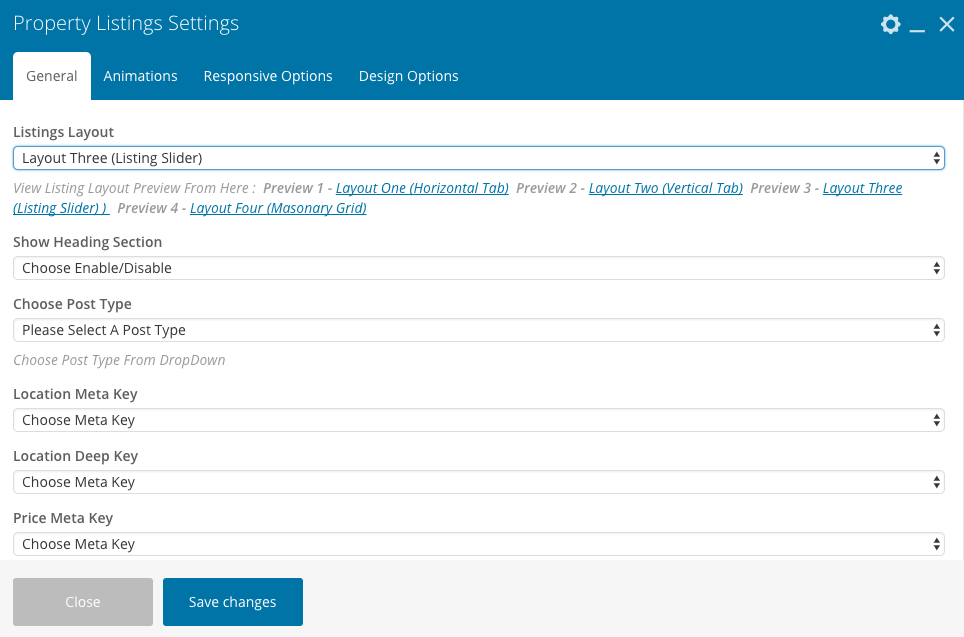Open Layout Three (Listing Slider) preview link
Viewport: 964px width, 637px height.
coord(862,188)
